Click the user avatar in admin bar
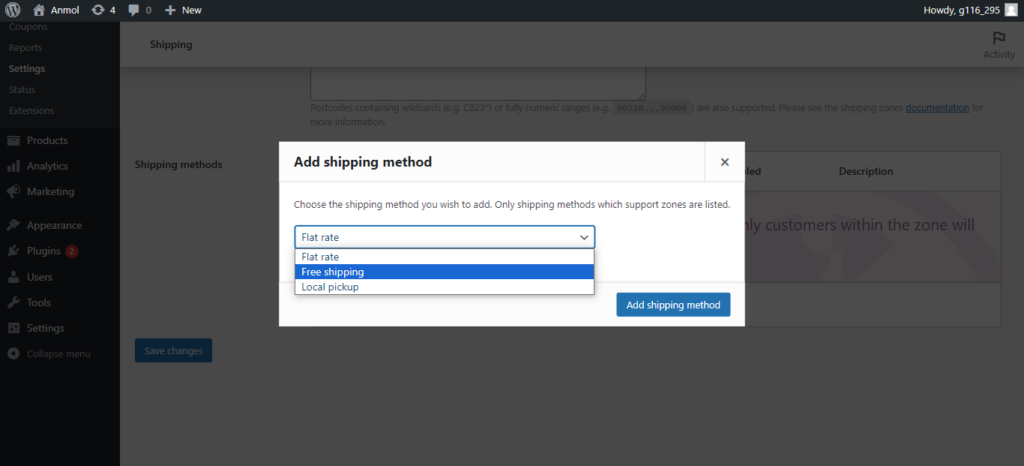Image resolution: width=1024 pixels, height=466 pixels. point(1011,10)
